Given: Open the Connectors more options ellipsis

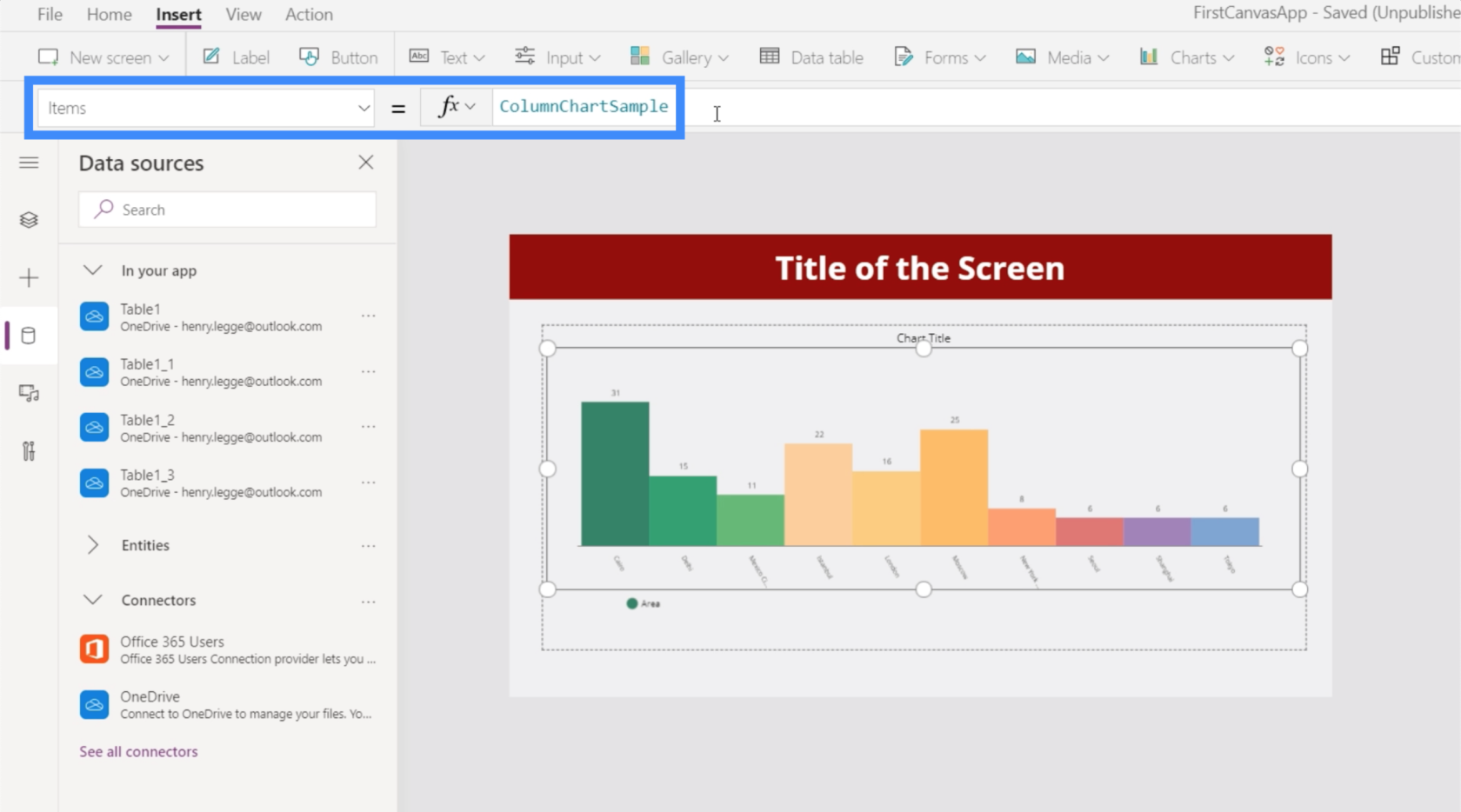Looking at the screenshot, I should tap(369, 602).
